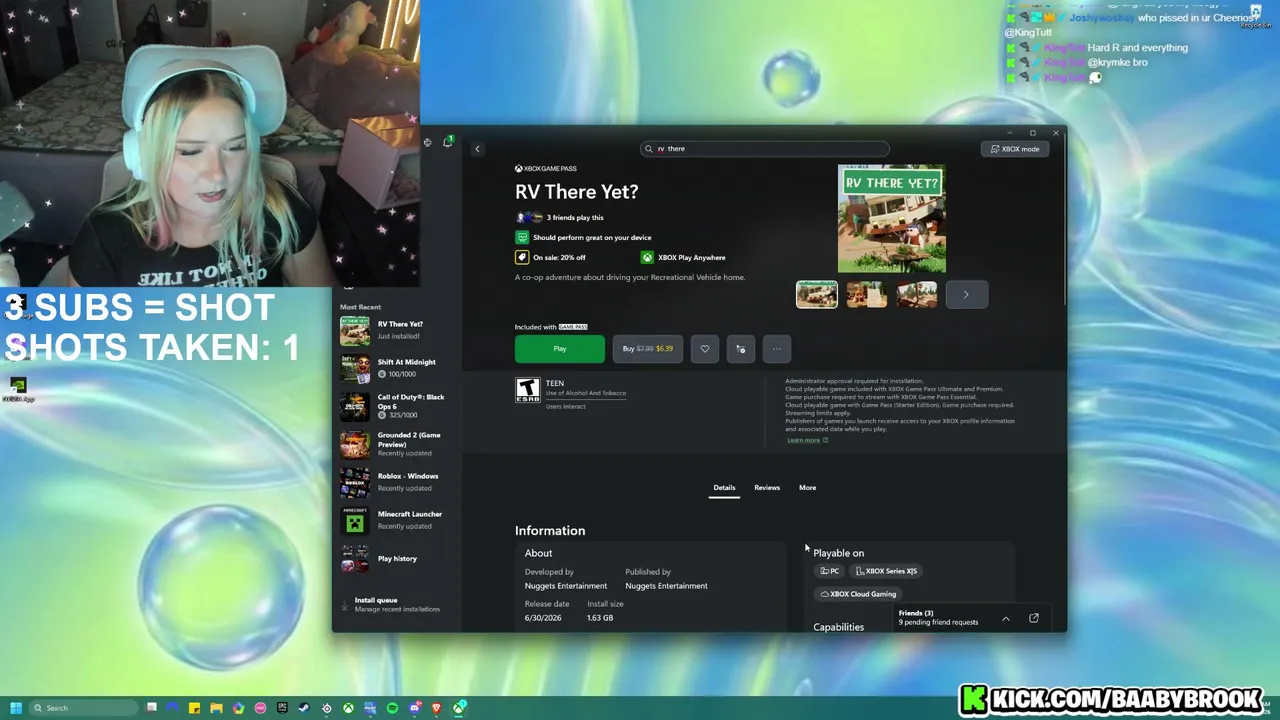
Task: Click the XBOX Play Anywhere icon
Action: tap(647, 257)
